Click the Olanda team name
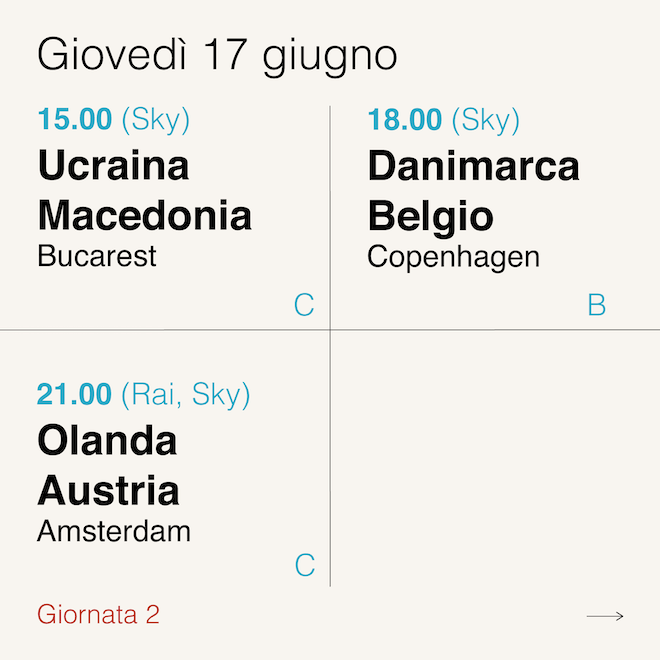Screen dimensions: 660x660 point(107,441)
